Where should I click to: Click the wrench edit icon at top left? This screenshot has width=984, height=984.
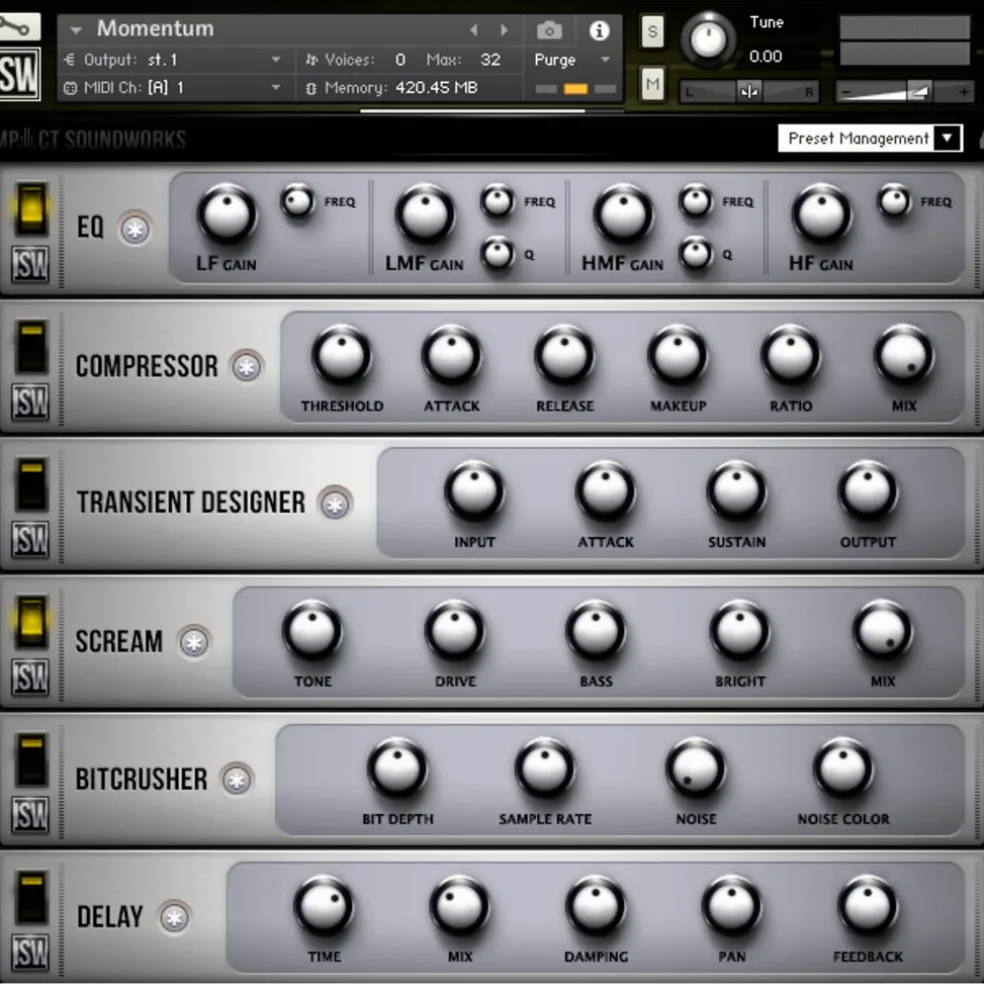tap(19, 27)
